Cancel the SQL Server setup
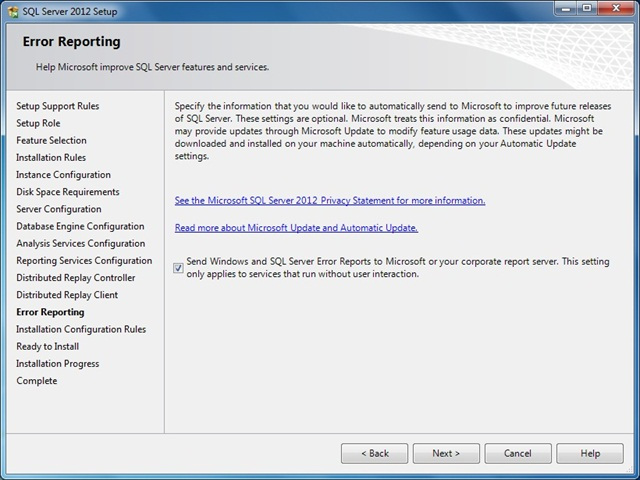The image size is (640, 480). pyautogui.click(x=518, y=453)
